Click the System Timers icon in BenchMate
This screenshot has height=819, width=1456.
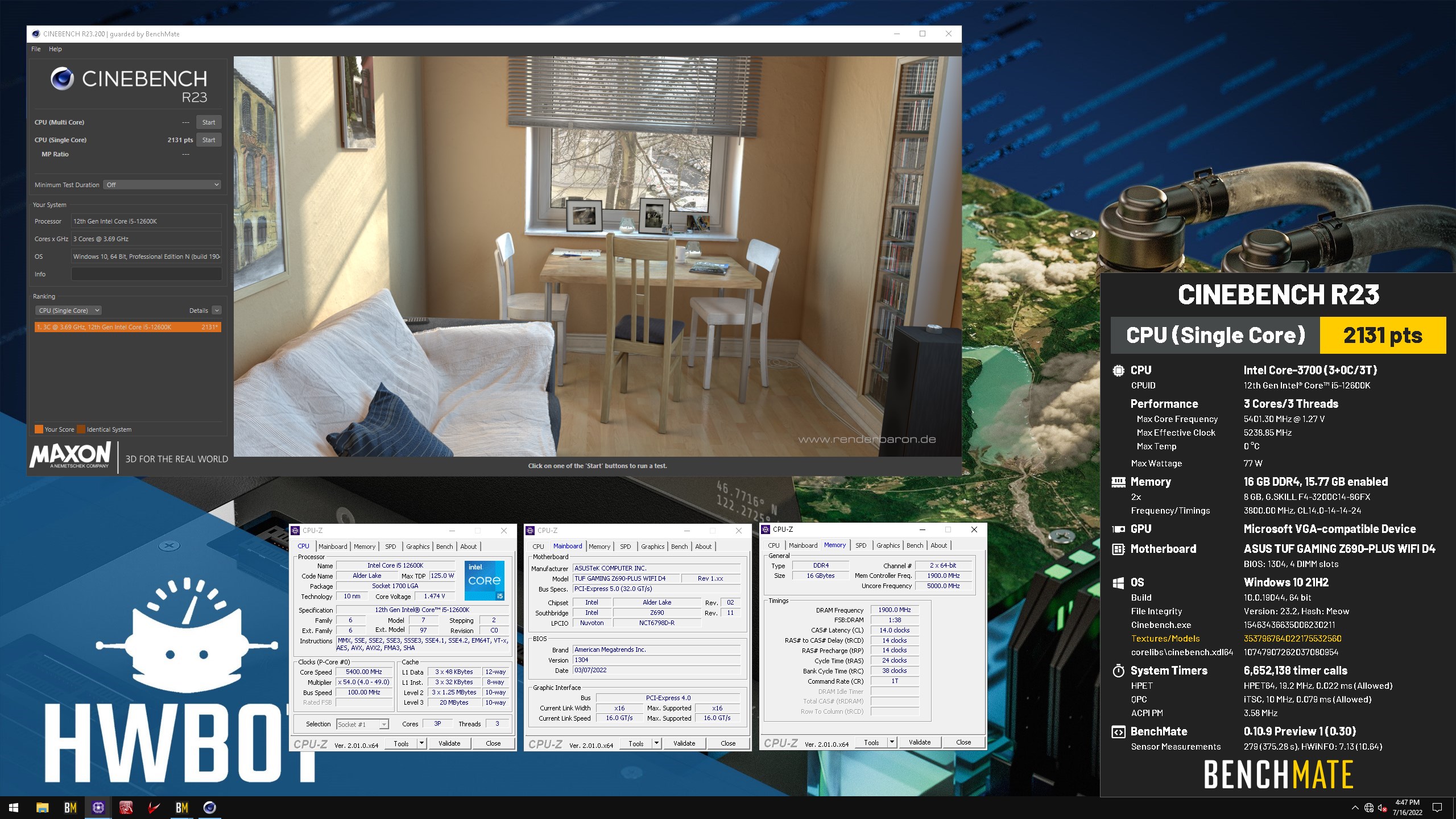tap(1118, 671)
